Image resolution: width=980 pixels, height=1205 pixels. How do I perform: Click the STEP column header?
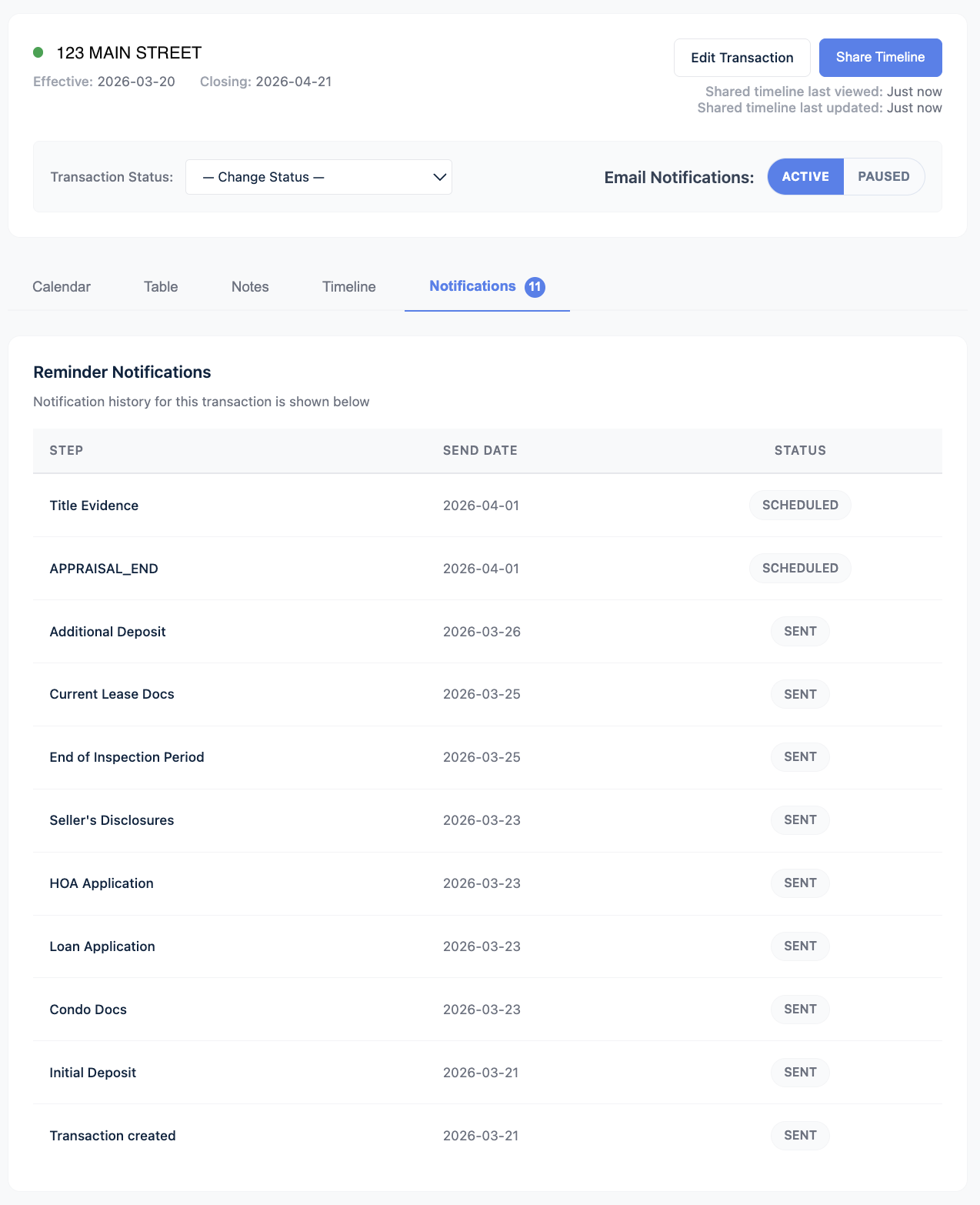pos(66,450)
